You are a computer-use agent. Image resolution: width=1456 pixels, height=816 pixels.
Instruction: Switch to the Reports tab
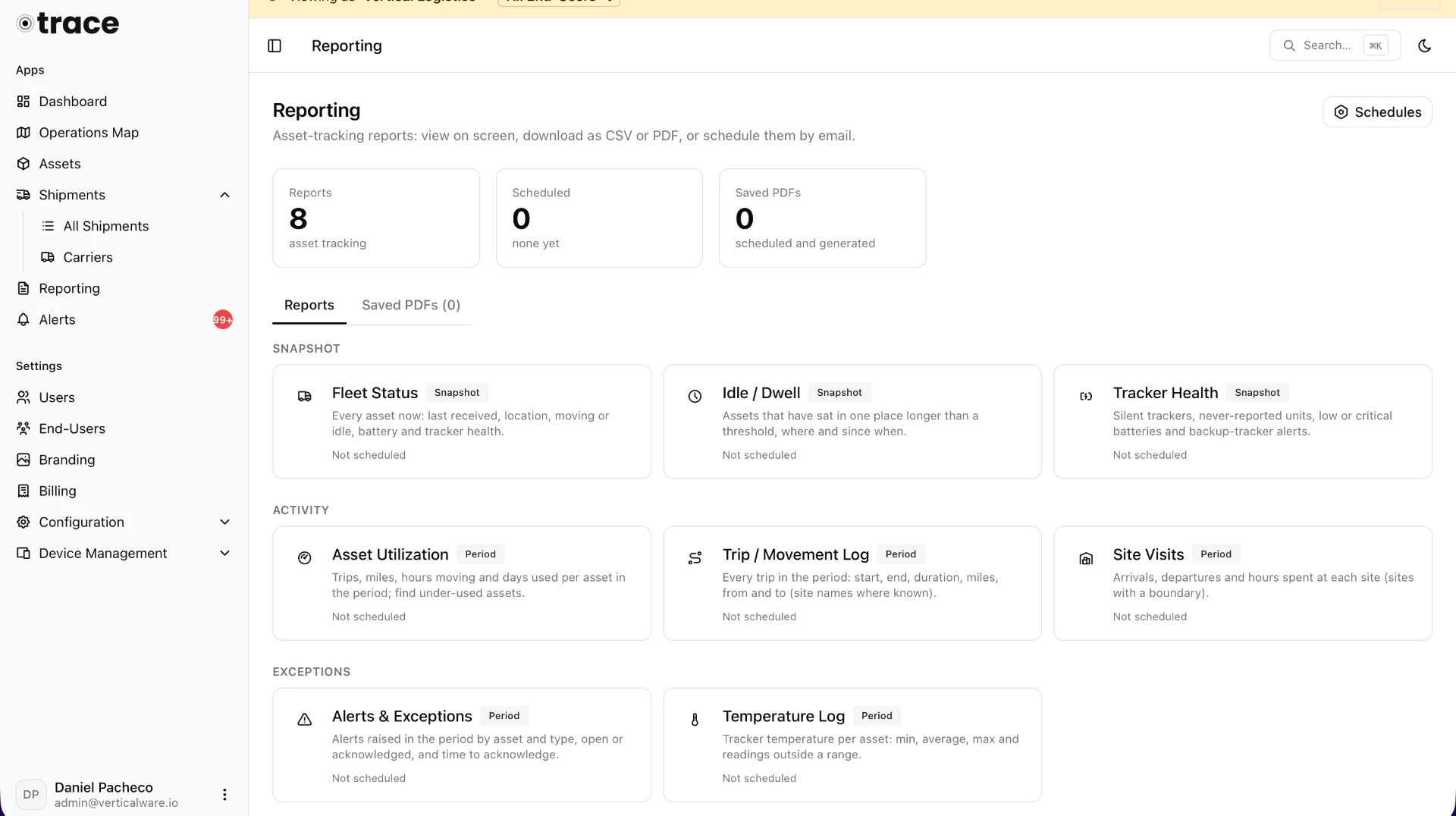[309, 305]
